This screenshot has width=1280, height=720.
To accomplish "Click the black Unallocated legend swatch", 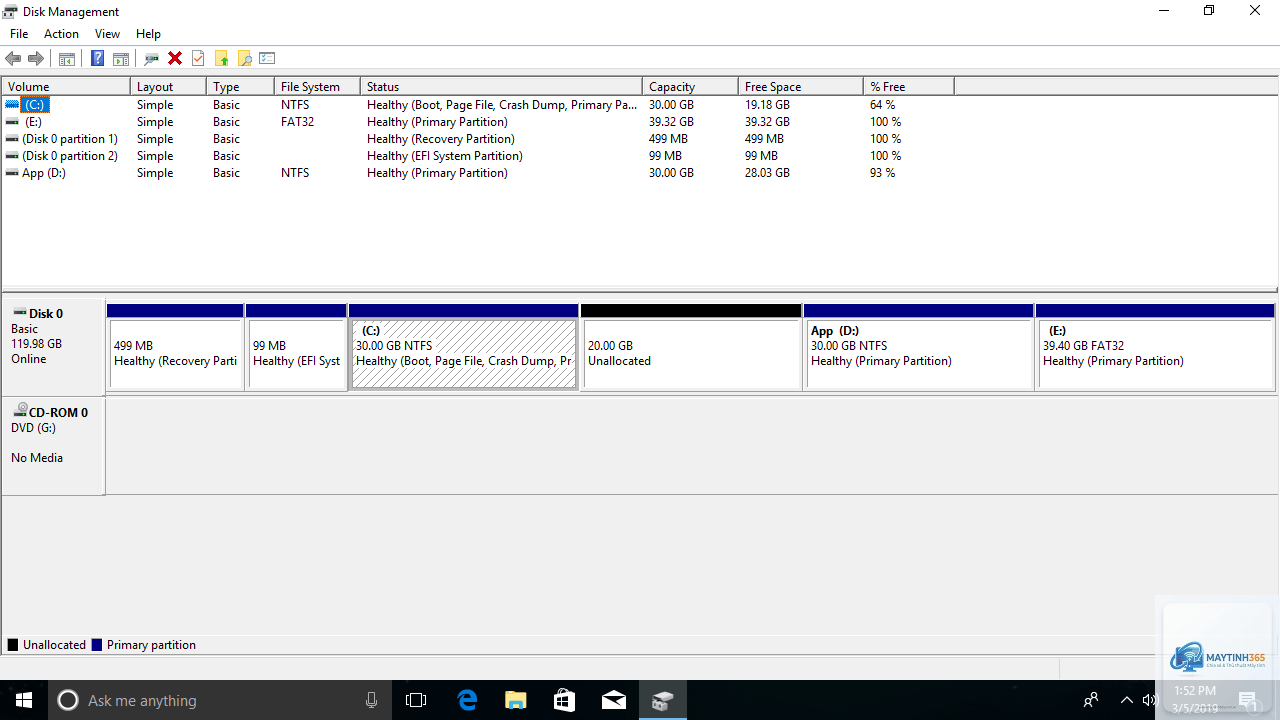I will (13, 645).
